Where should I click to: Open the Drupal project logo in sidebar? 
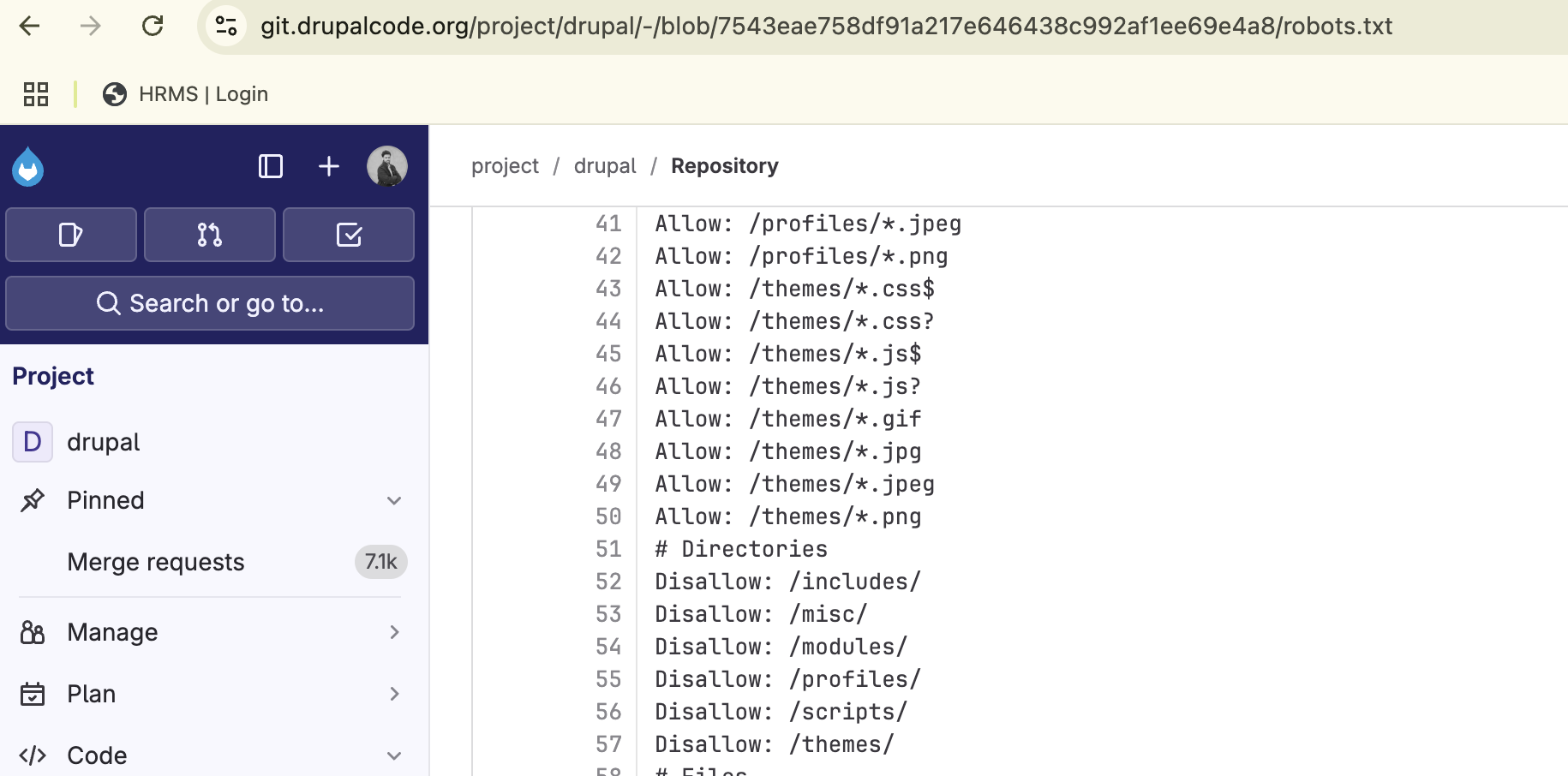28,166
